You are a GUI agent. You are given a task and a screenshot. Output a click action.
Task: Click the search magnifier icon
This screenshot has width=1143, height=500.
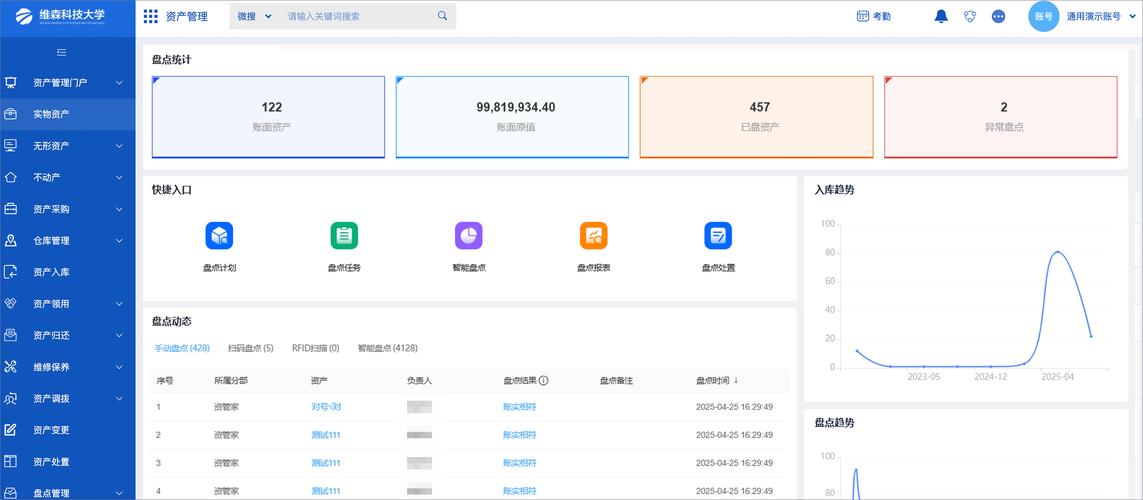coord(442,16)
